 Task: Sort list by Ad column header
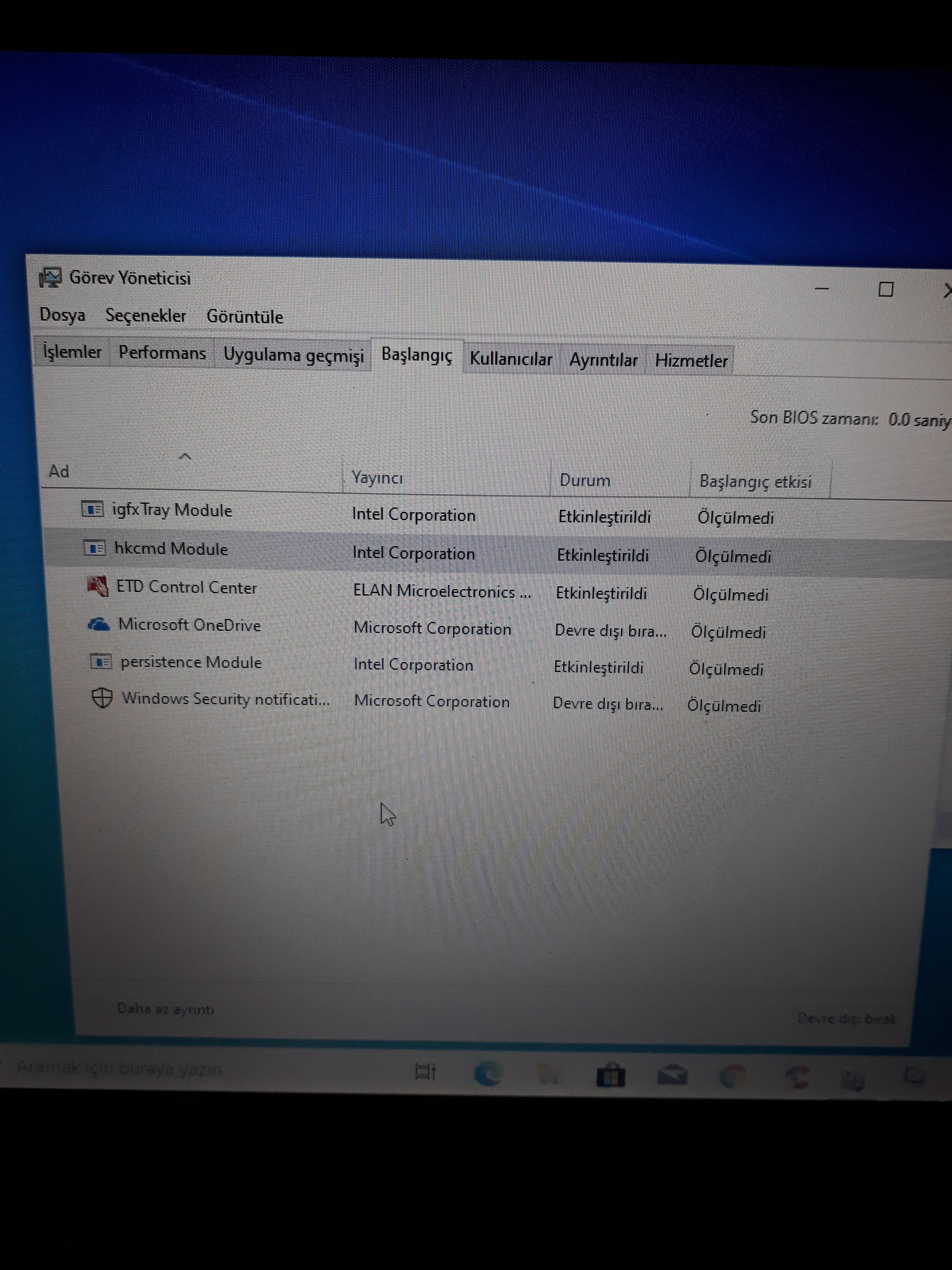pos(58,471)
